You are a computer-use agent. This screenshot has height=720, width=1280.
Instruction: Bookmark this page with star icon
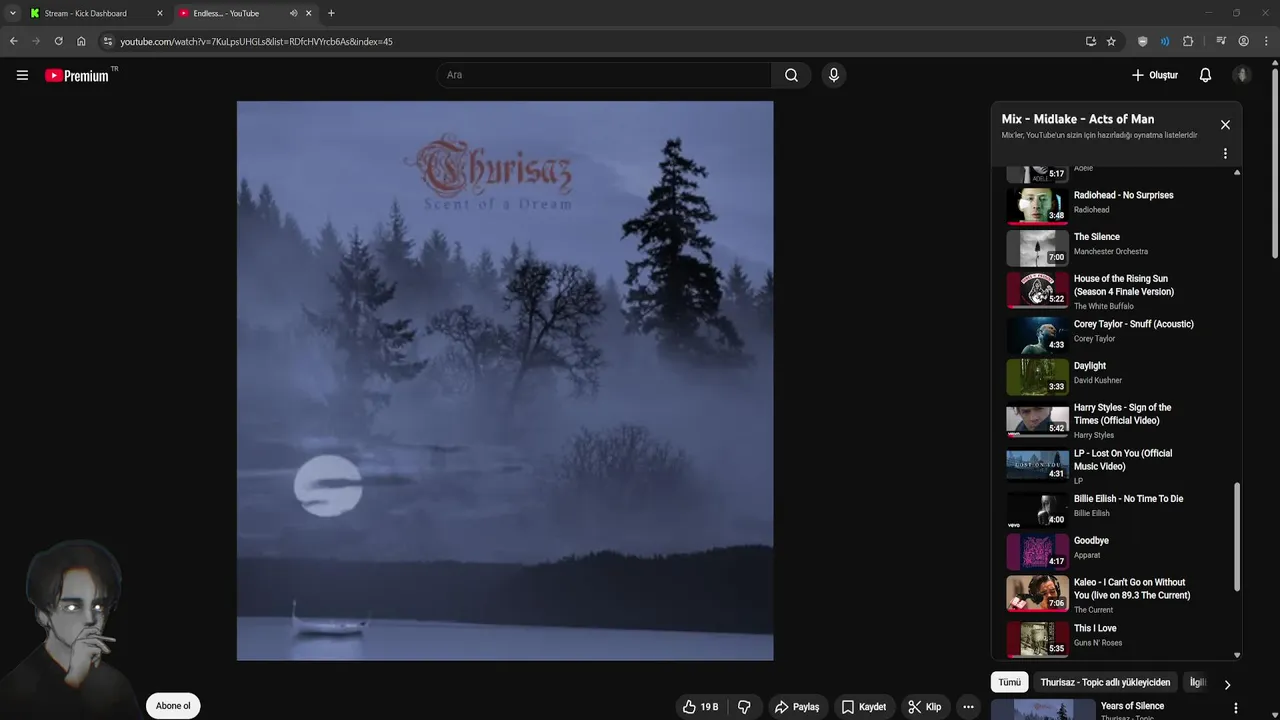coord(1111,41)
